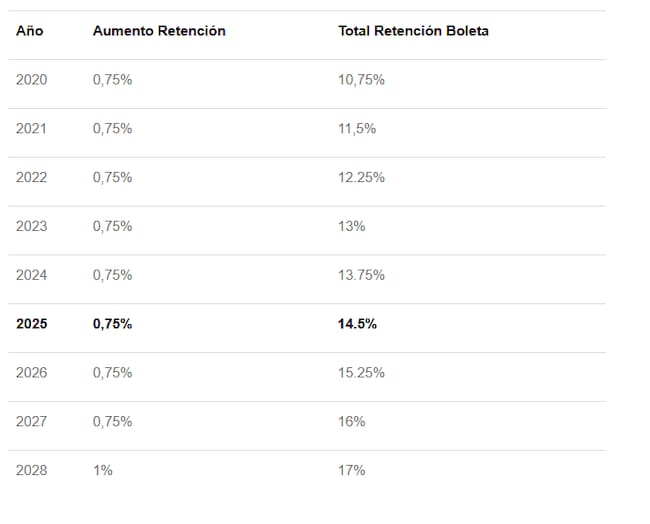
Task: Select the 15.25% total retention value
Action: click(x=361, y=373)
